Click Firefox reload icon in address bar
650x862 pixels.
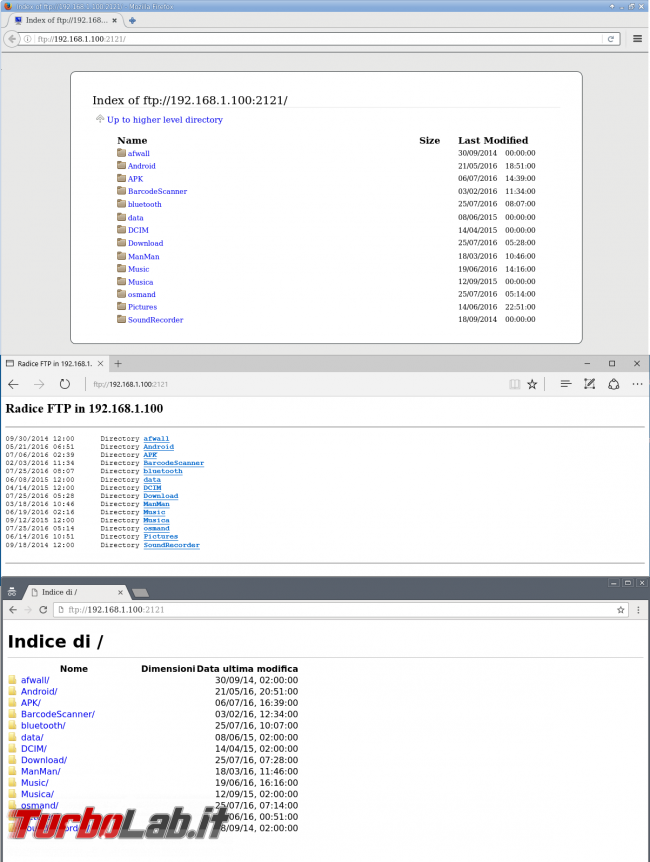click(610, 39)
